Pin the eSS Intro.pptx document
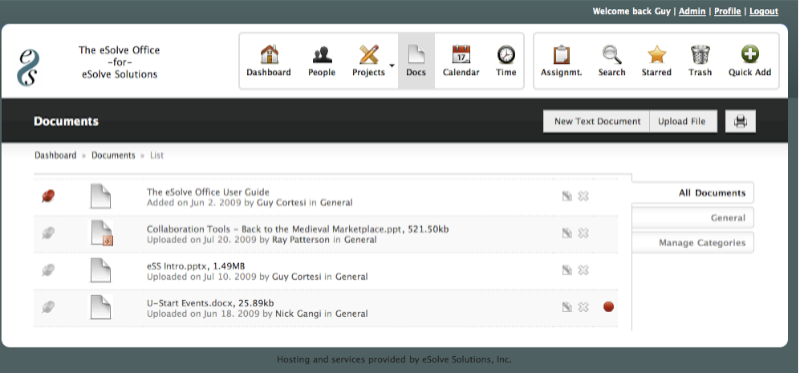Viewport: 800px width, 373px height. click(x=48, y=270)
